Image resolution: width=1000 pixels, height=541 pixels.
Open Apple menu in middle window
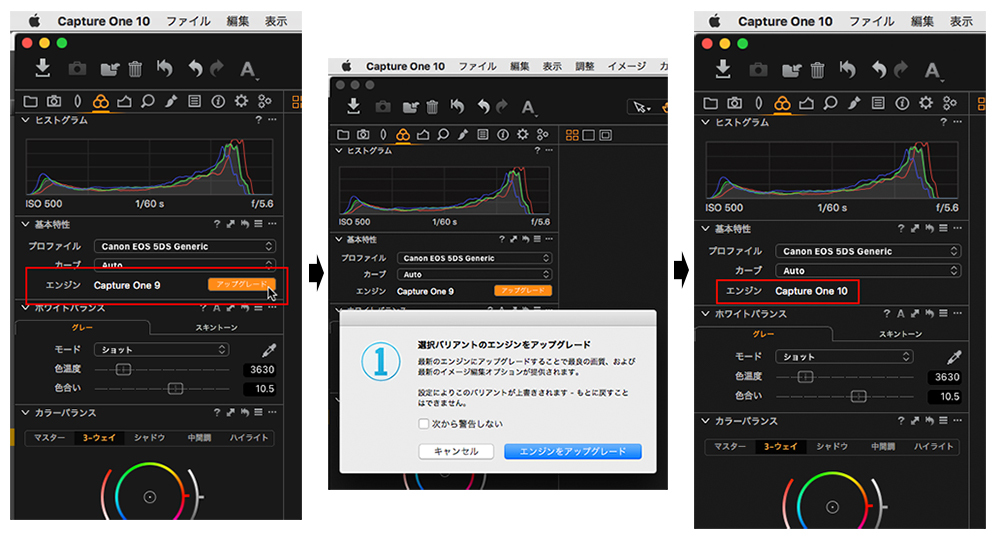tap(346, 66)
